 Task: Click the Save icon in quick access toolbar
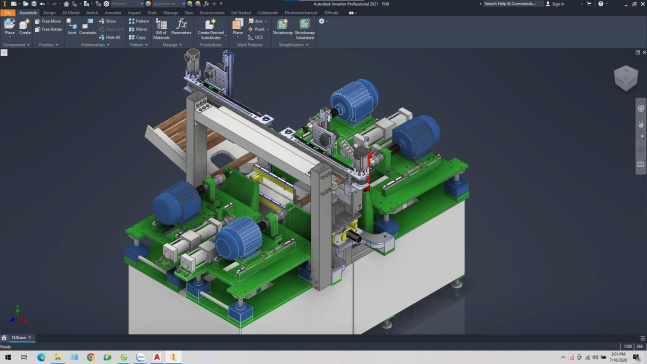[x=34, y=4]
